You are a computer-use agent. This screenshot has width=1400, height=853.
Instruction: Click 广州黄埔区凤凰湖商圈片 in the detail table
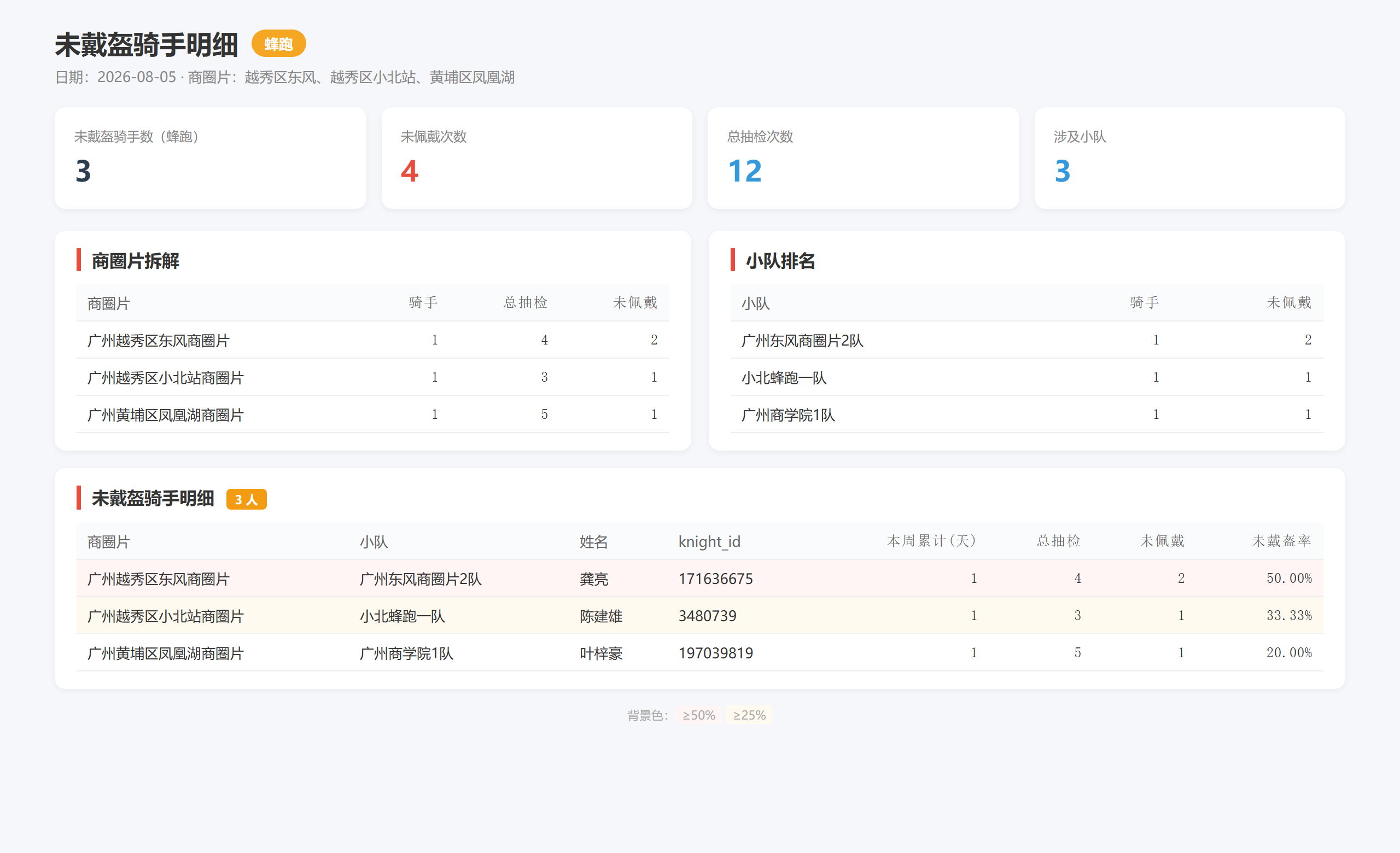pos(165,653)
